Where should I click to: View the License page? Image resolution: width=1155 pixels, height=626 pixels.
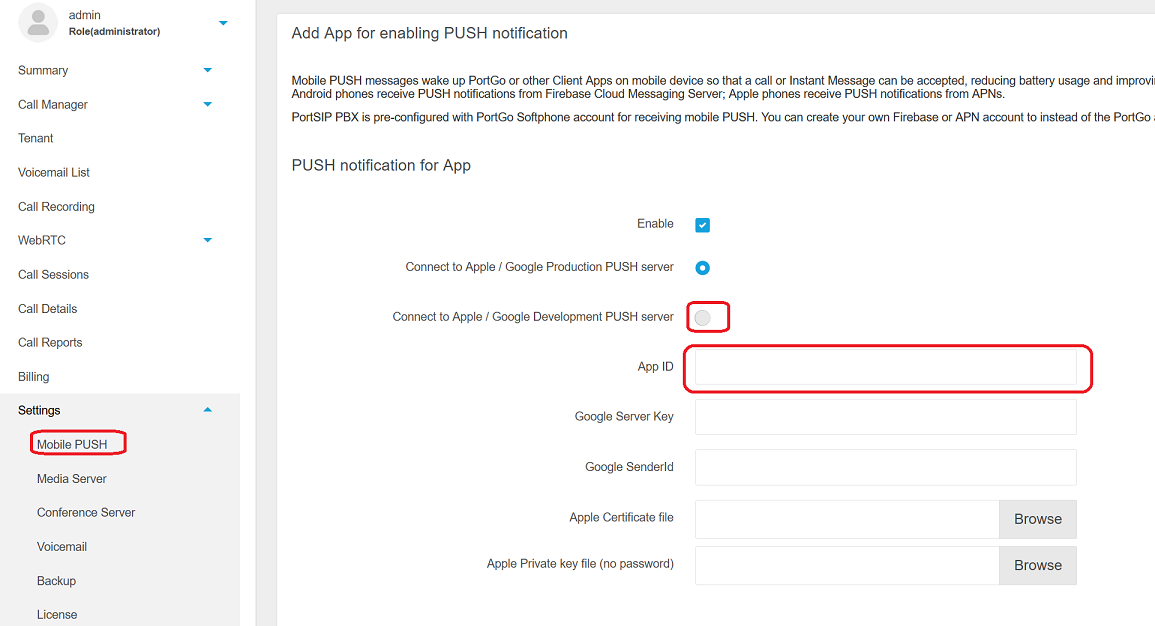coord(57,614)
